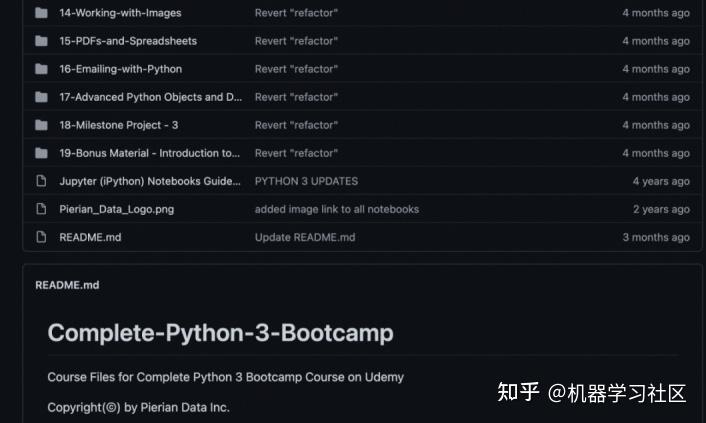The image size is (706, 423).
Task: Open the Pierian_Data_Logo.png file
Action: [x=117, y=209]
